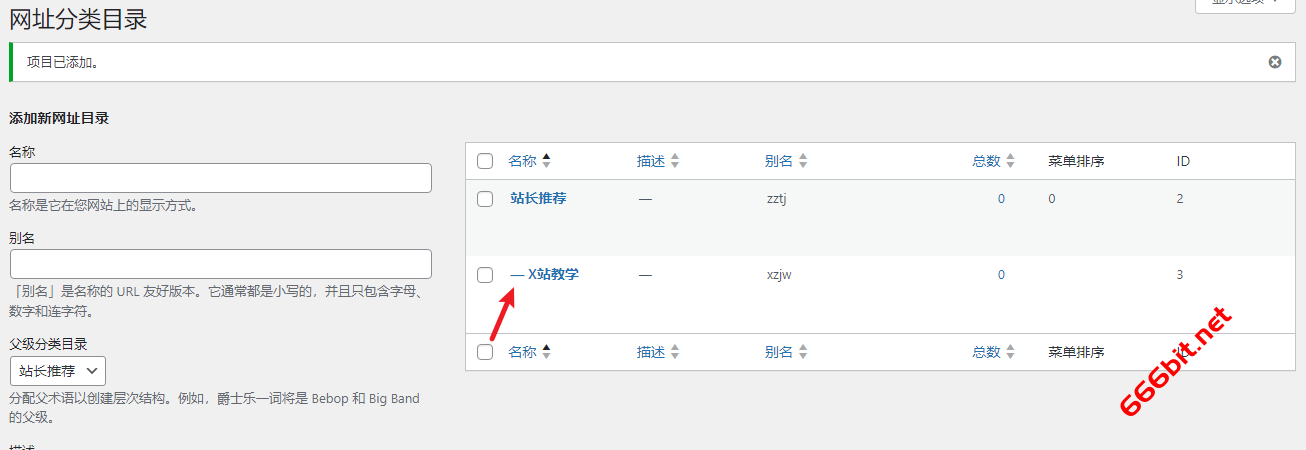Dismiss the 项目已添加 notice
Screen dimensions: 1306x450
coord(1275,62)
